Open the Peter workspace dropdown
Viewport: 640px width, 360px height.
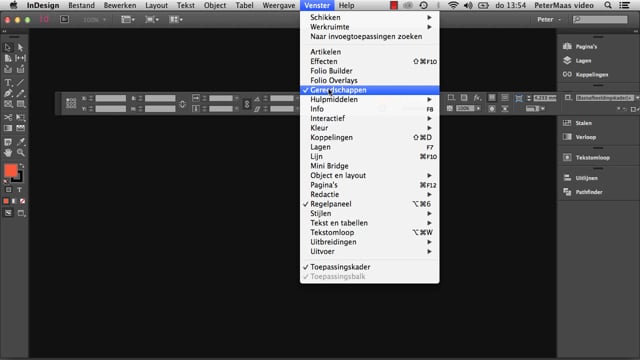[x=549, y=19]
